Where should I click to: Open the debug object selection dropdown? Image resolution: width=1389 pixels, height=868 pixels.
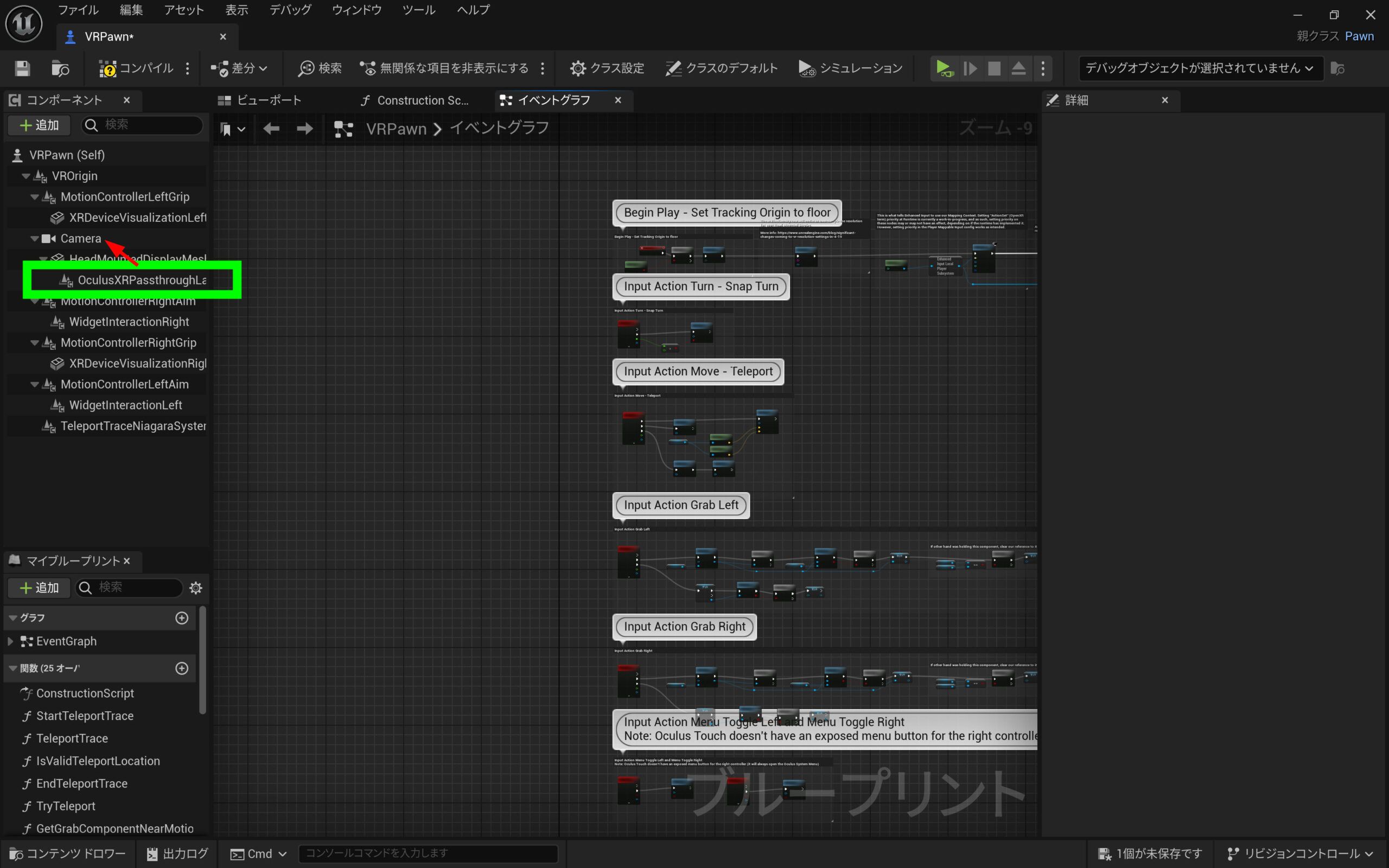(1200, 68)
